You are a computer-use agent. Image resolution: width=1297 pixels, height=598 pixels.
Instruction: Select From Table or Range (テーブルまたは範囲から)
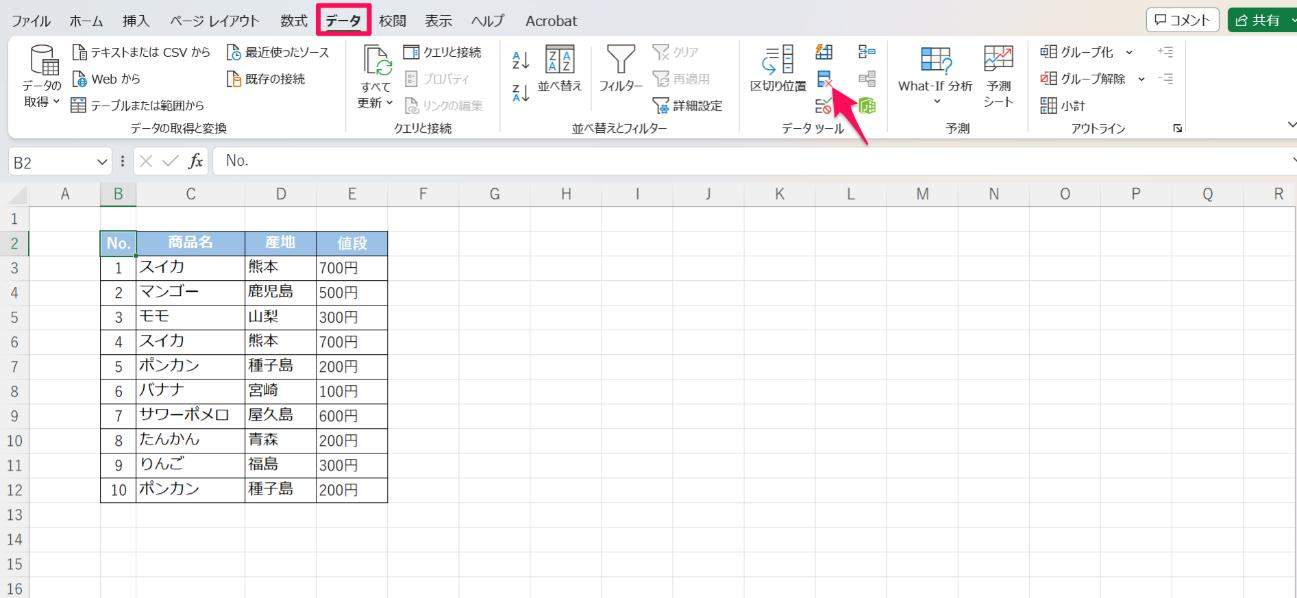(x=137, y=105)
